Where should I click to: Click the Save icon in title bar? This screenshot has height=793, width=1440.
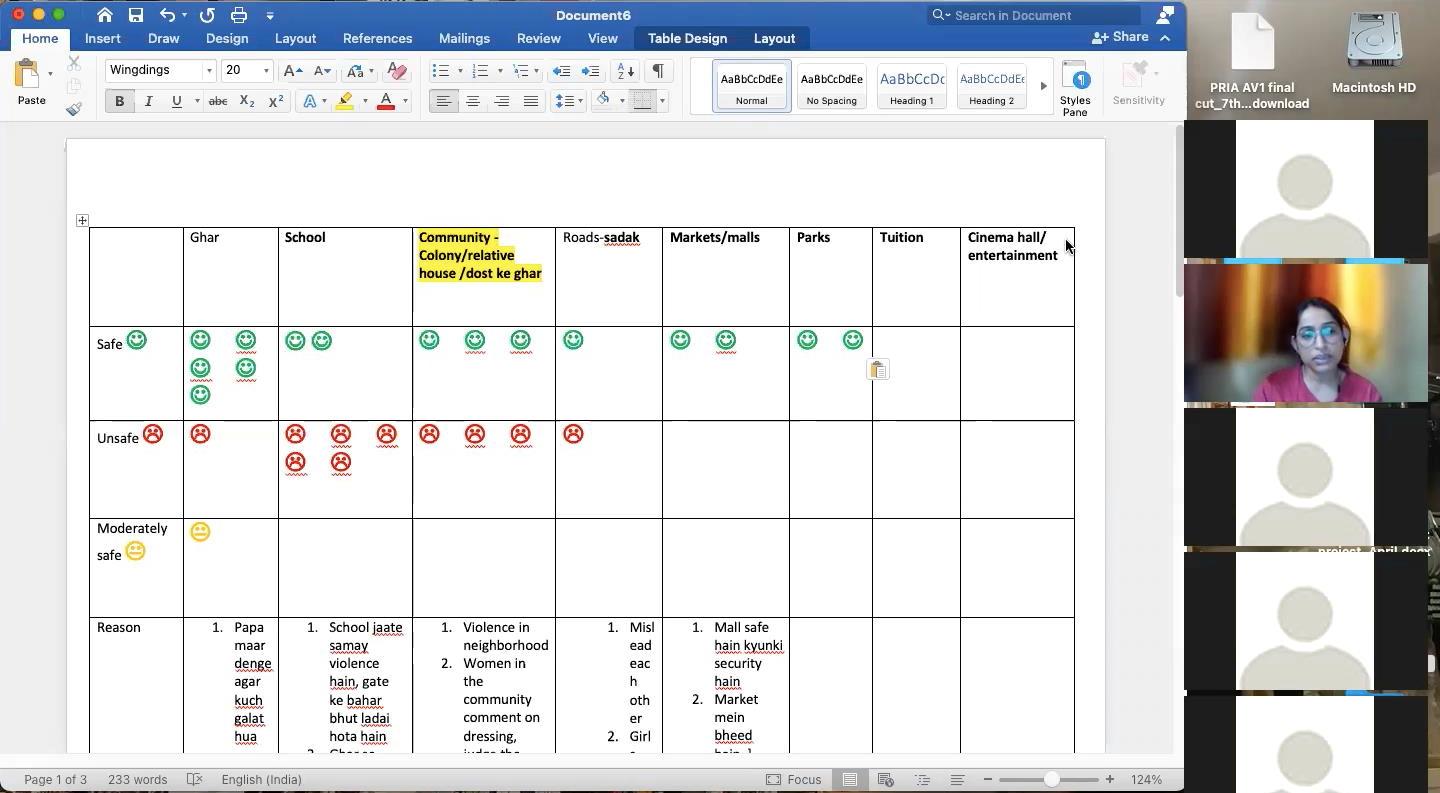tap(136, 15)
